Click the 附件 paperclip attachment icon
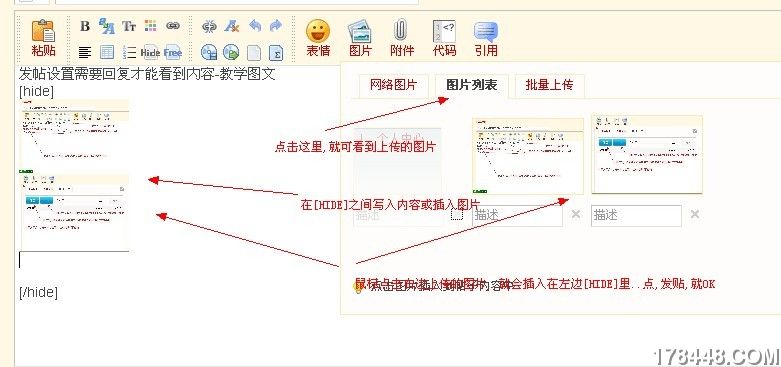 click(401, 38)
